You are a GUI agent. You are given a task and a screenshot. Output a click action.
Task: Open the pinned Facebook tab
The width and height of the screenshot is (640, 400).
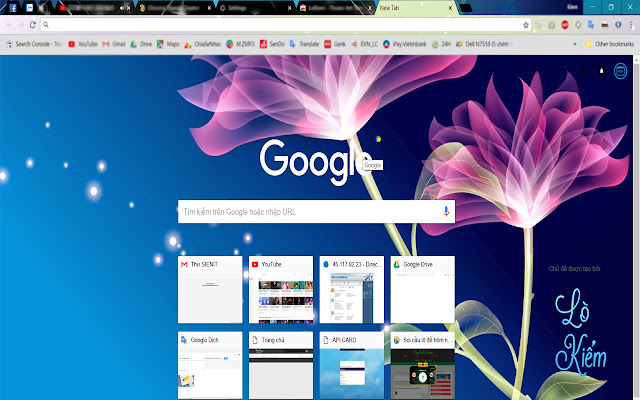pyautogui.click(x=13, y=8)
